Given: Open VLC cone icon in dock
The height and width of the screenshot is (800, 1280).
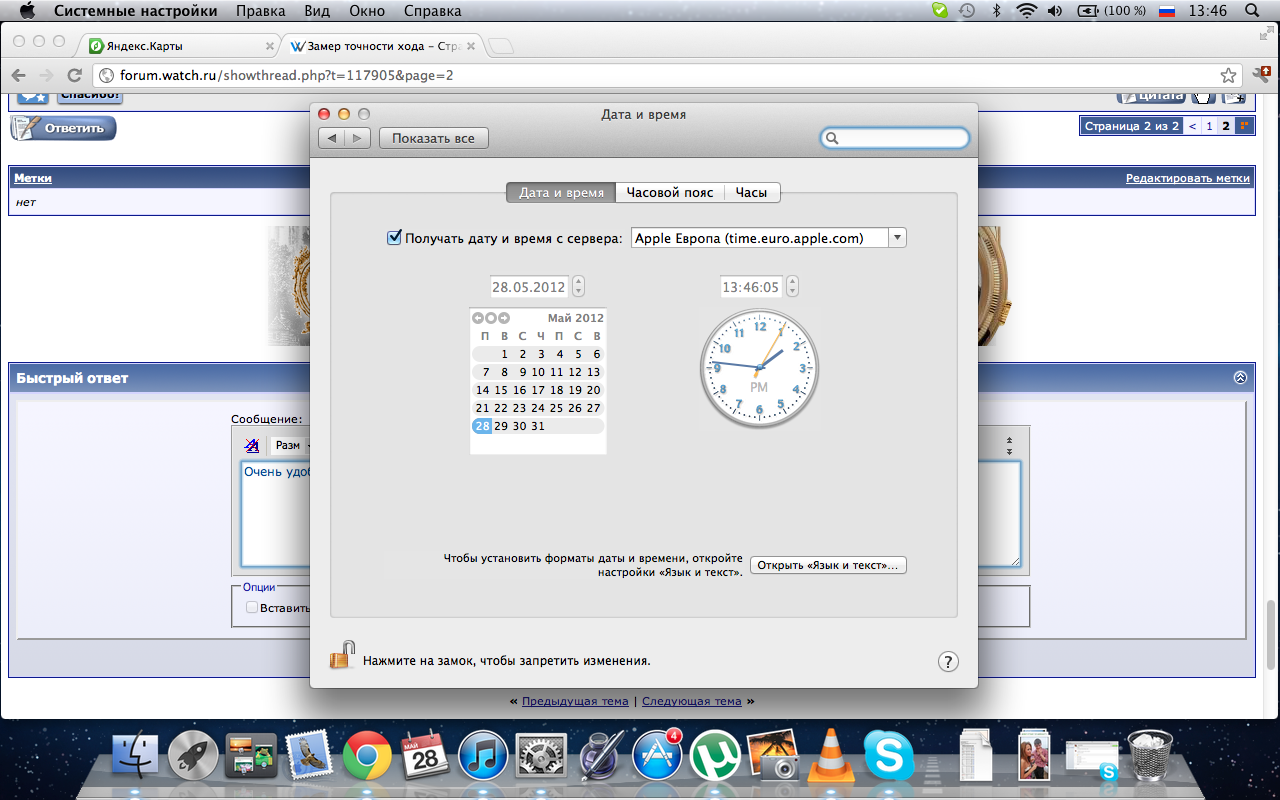Looking at the screenshot, I should point(830,755).
